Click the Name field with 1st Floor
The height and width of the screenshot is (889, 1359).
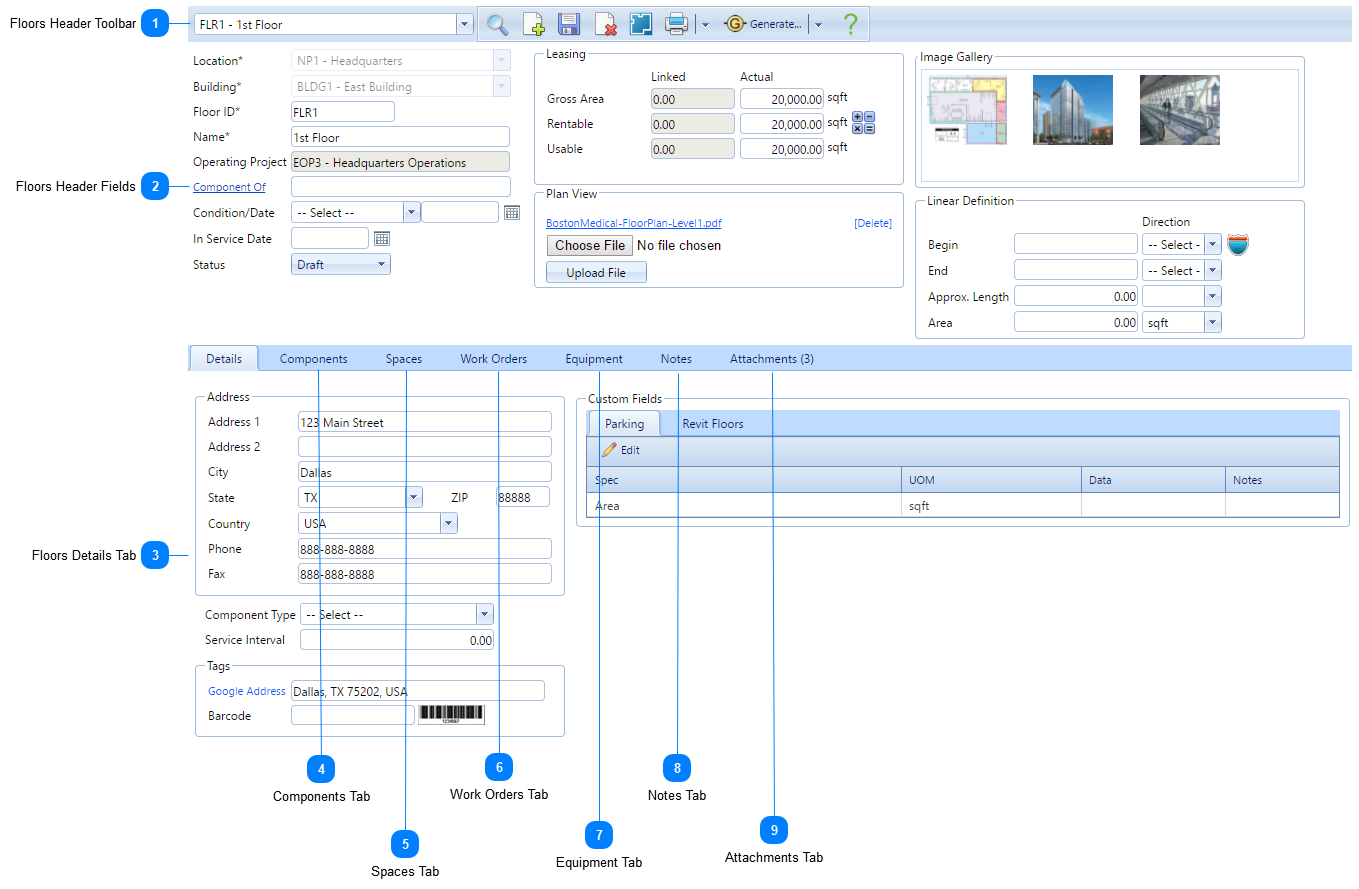pos(400,137)
